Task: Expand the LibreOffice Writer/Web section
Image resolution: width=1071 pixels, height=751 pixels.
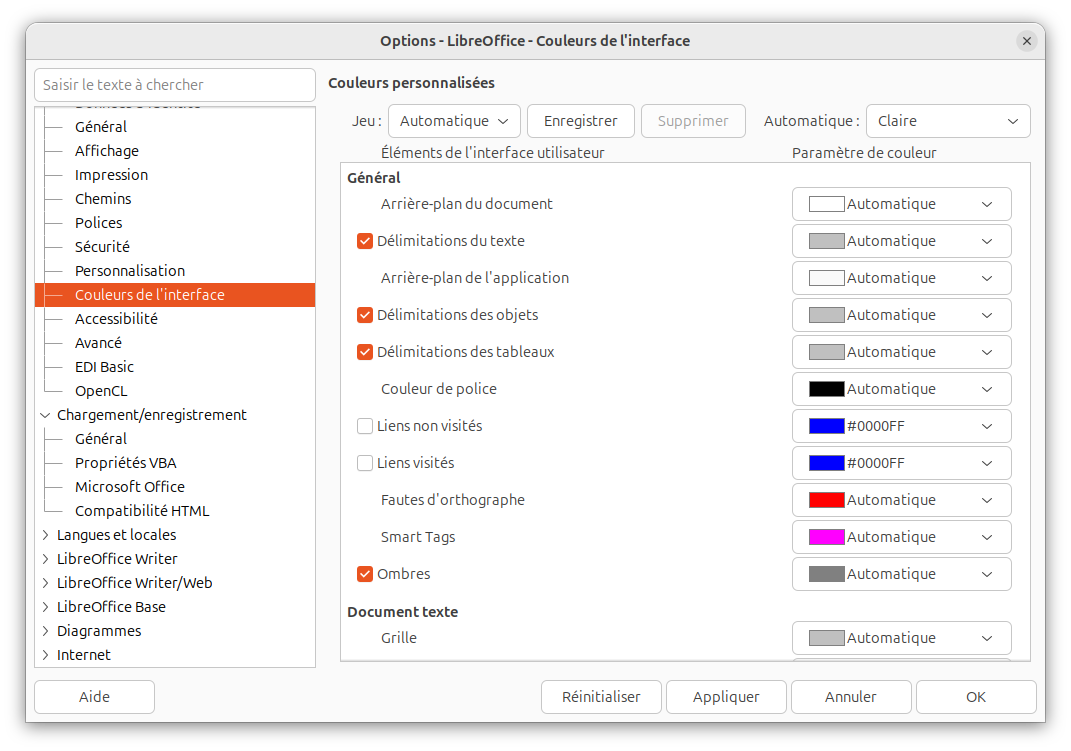Action: [x=45, y=583]
